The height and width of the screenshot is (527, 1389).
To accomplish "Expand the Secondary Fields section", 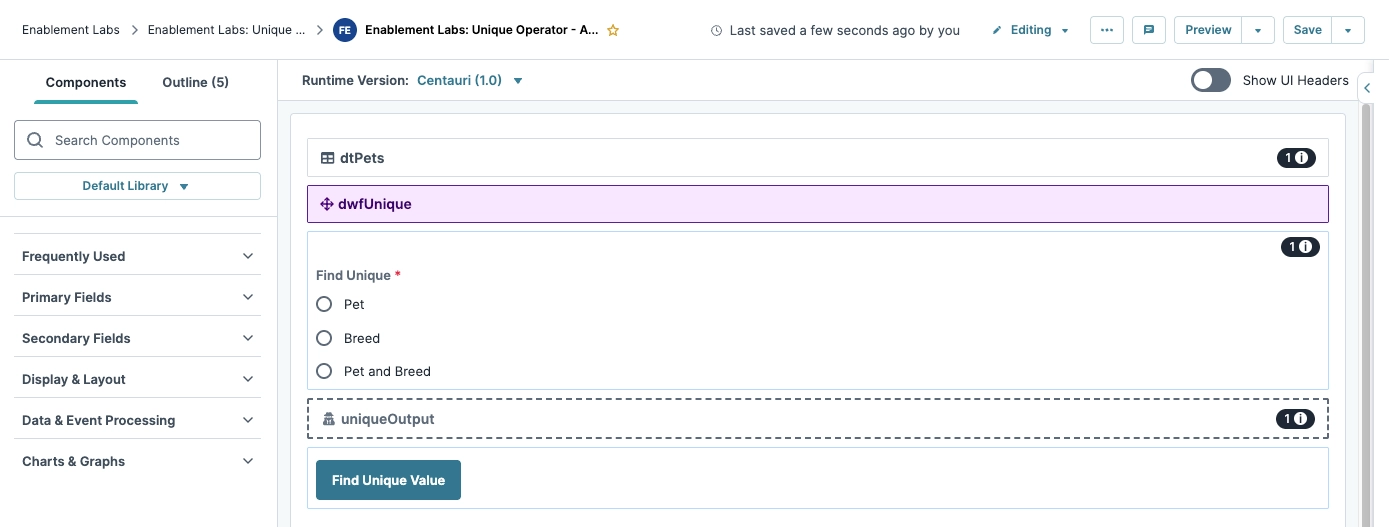I will point(137,338).
